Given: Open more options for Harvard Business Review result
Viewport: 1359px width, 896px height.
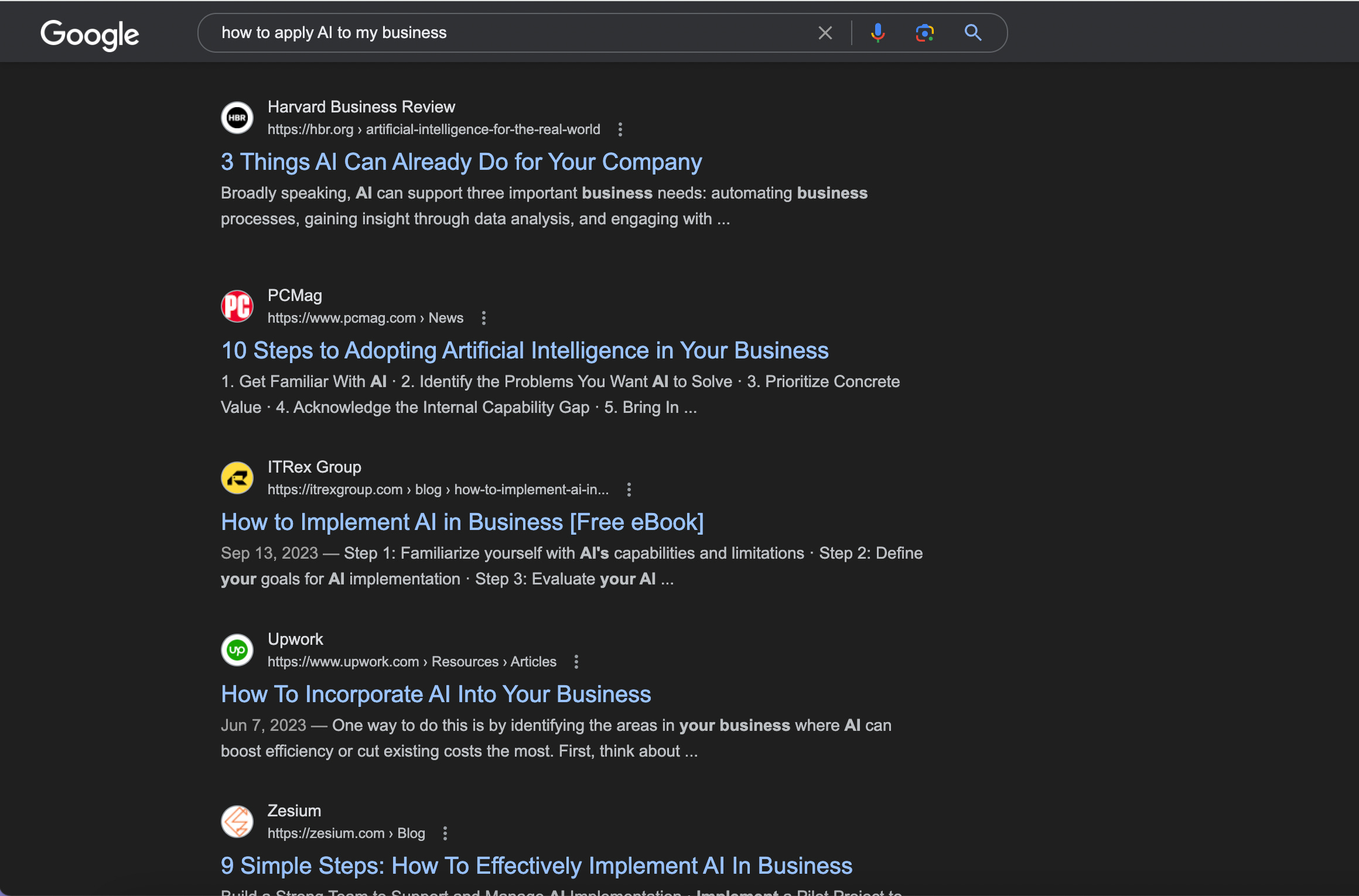Looking at the screenshot, I should click(620, 129).
